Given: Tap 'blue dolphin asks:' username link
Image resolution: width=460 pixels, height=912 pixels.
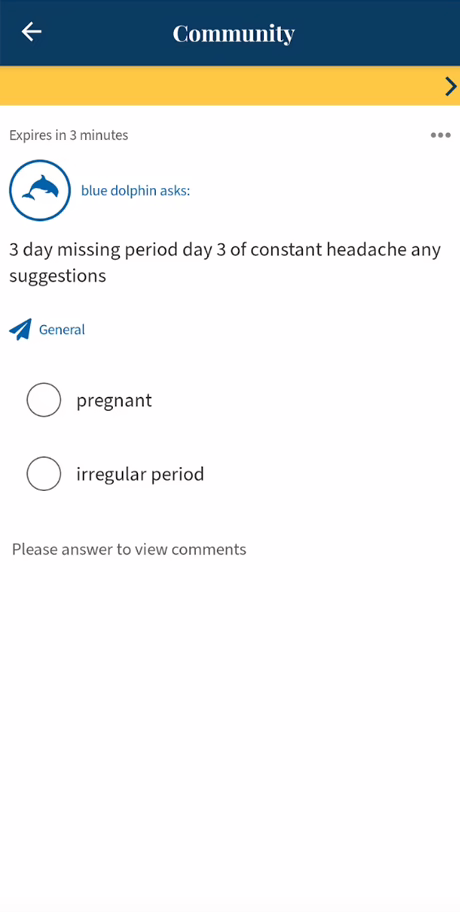Looking at the screenshot, I should tap(135, 191).
